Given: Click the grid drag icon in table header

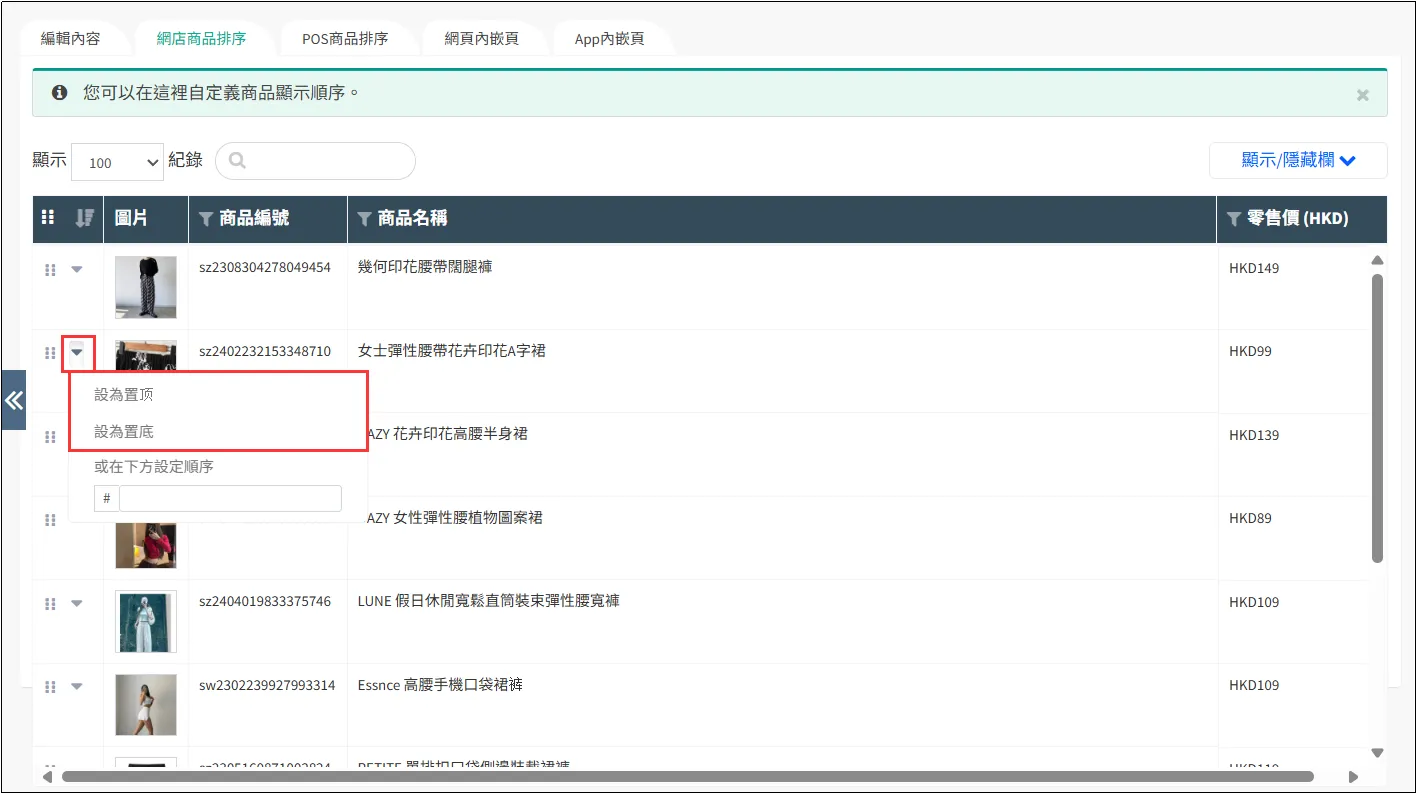Looking at the screenshot, I should click(x=48, y=218).
